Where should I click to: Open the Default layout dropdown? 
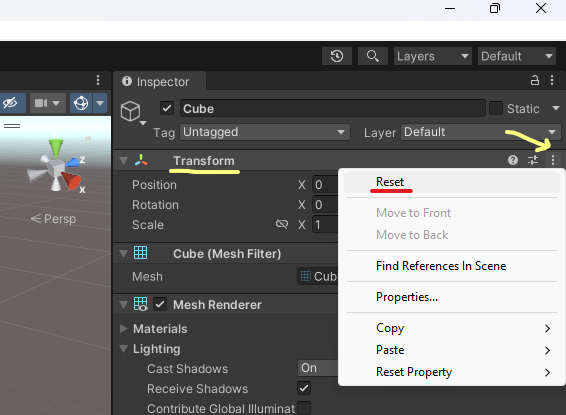click(x=517, y=56)
